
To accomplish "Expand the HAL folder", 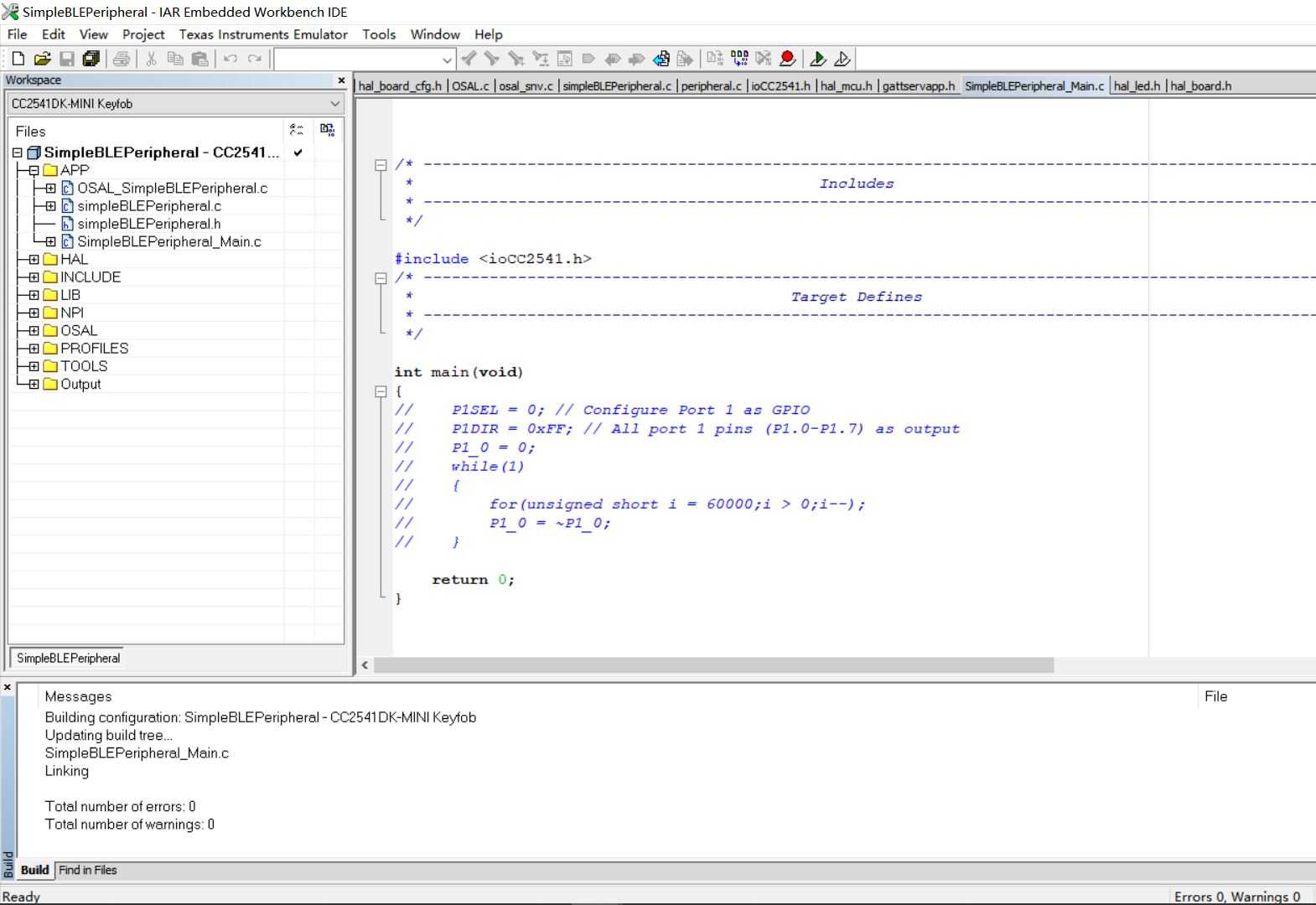I will 34,260.
